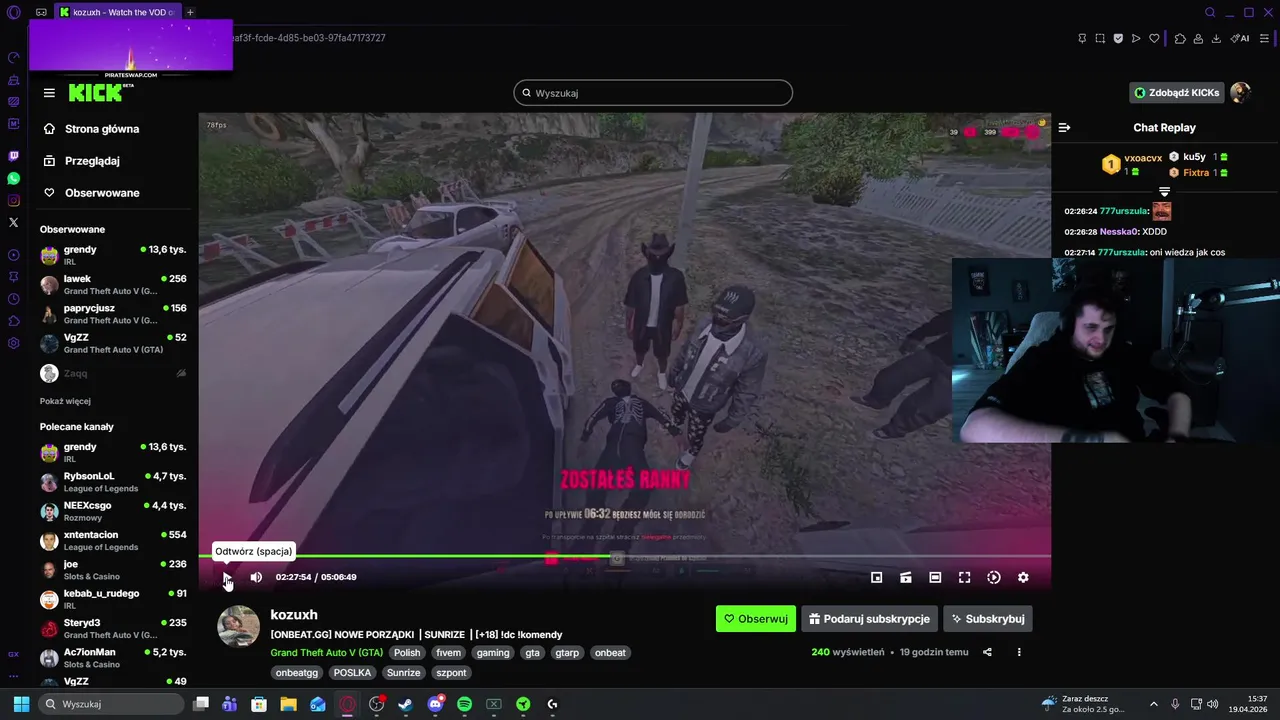Click the gtarp tag
The width and height of the screenshot is (1280, 720).
567,653
